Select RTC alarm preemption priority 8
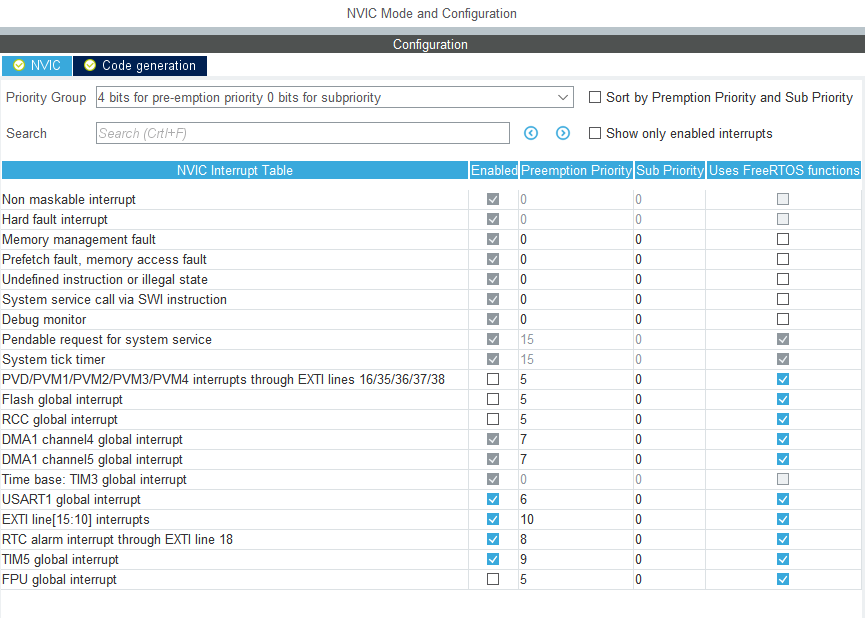Image resolution: width=865 pixels, height=618 pixels. click(576, 539)
